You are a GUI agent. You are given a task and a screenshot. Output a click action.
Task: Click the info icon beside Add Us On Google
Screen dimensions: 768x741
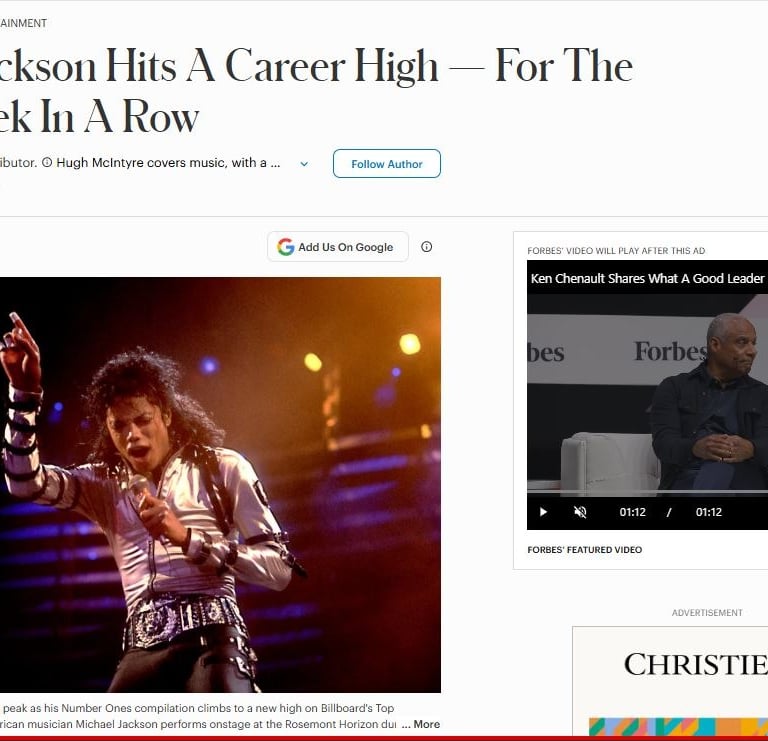[x=427, y=247]
